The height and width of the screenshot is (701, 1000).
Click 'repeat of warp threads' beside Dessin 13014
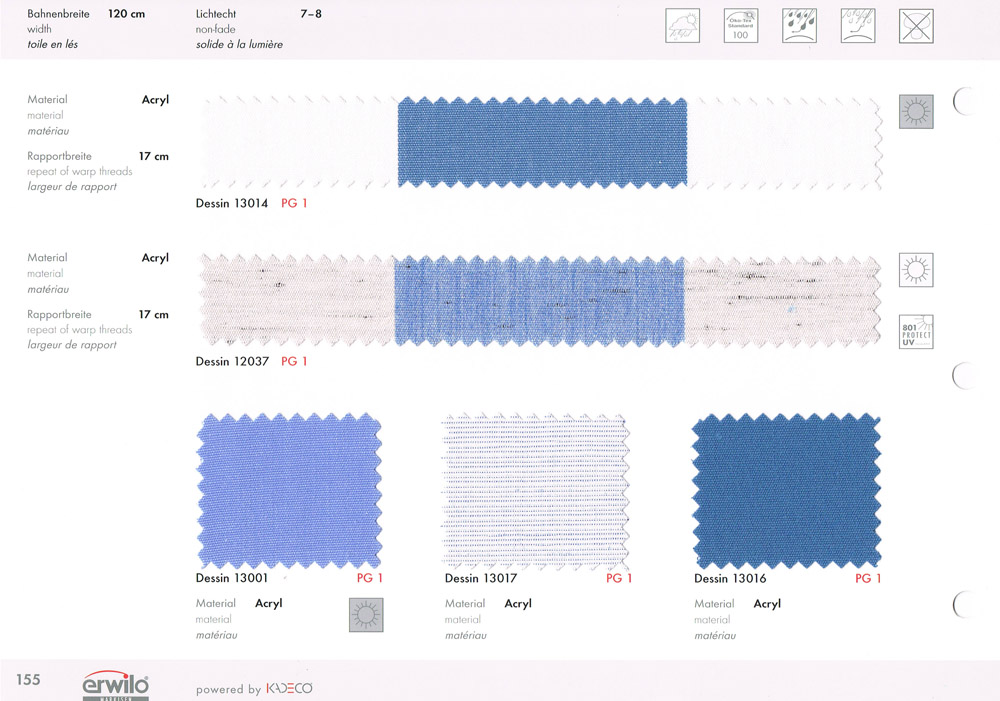click(x=80, y=172)
